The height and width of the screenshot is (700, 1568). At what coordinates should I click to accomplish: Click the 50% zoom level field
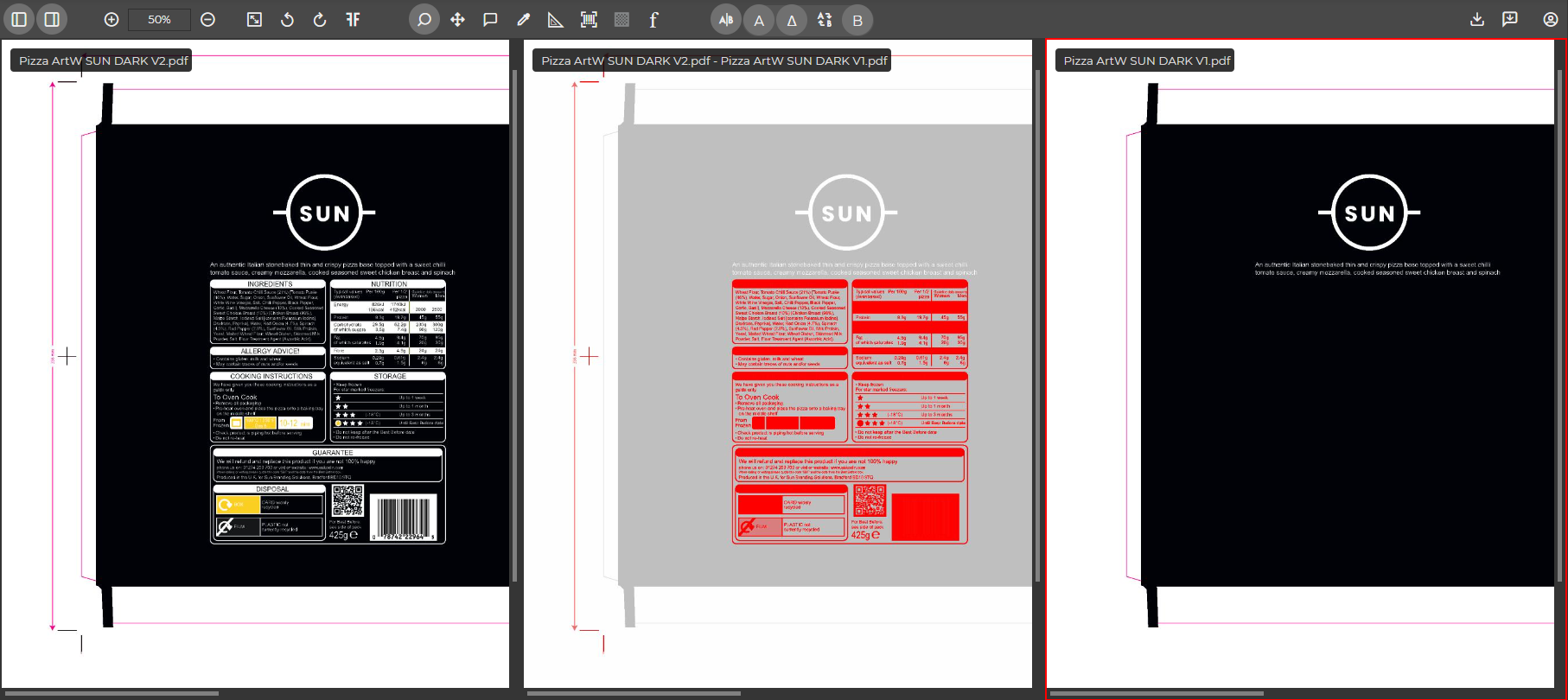159,19
